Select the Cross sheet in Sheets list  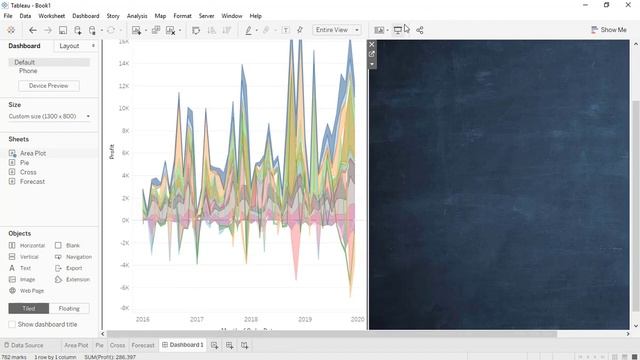click(28, 172)
